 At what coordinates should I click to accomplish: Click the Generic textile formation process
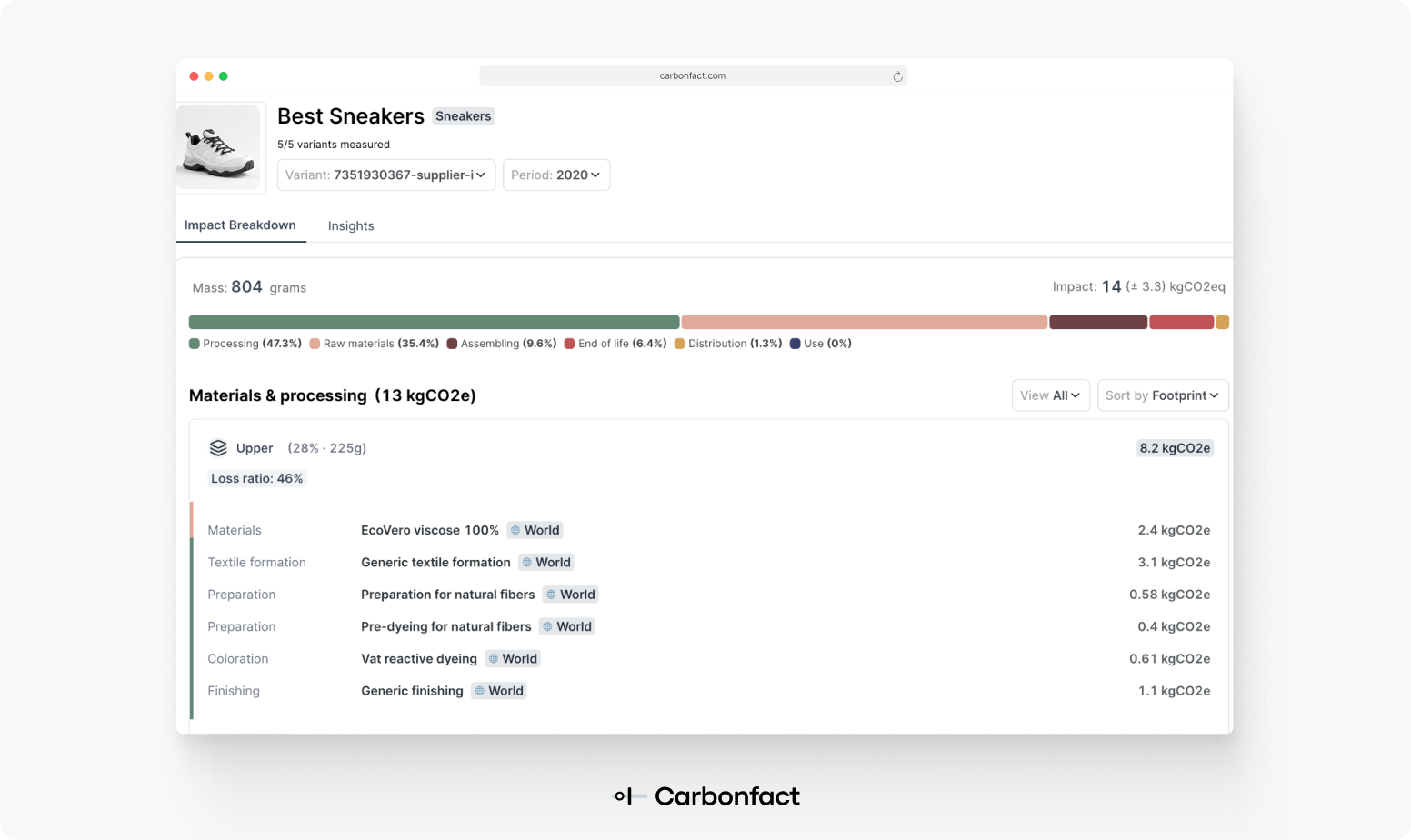(435, 563)
